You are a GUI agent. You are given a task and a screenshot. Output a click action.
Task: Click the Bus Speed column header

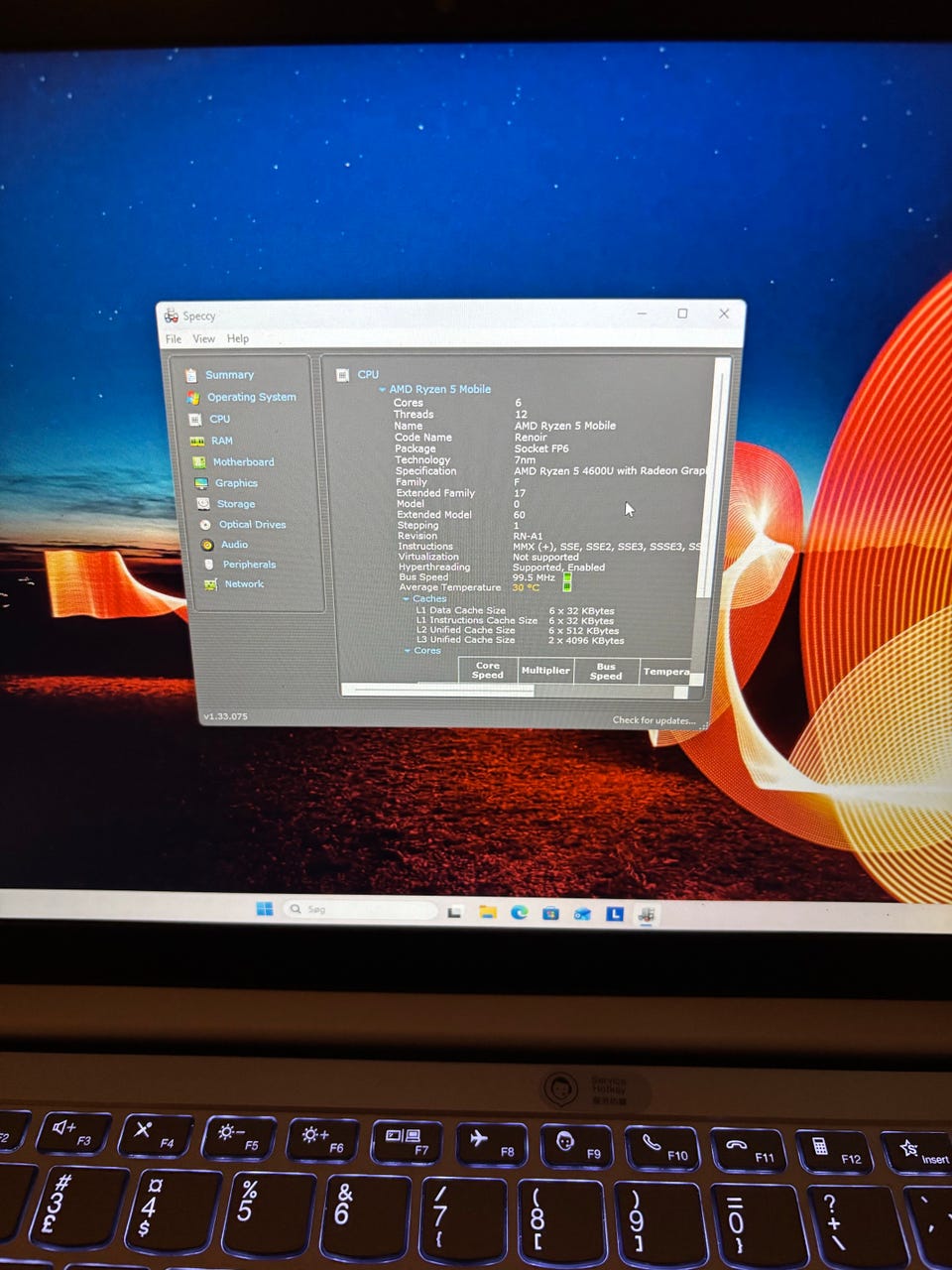coord(606,672)
